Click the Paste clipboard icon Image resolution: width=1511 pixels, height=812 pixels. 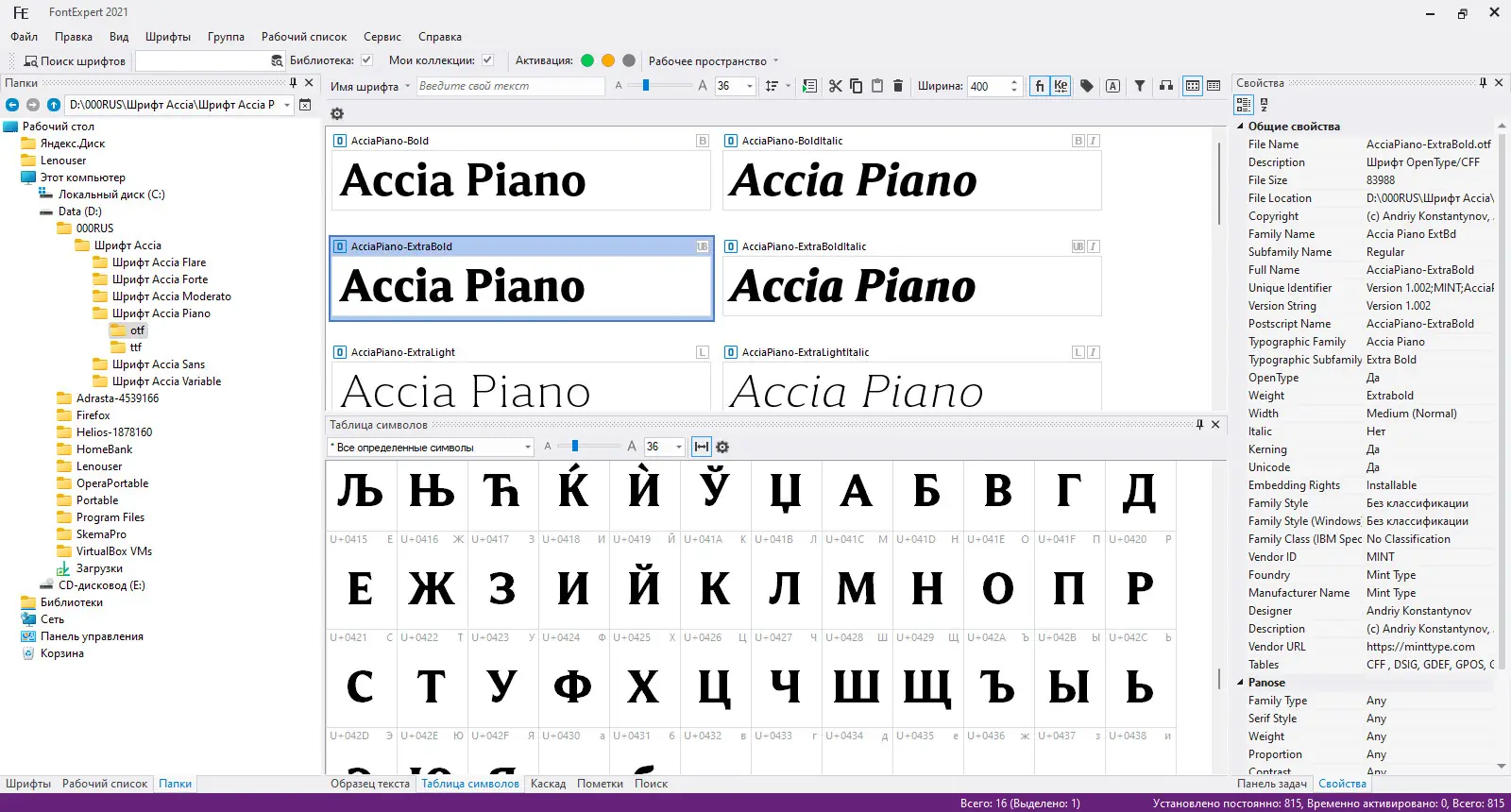(x=876, y=86)
